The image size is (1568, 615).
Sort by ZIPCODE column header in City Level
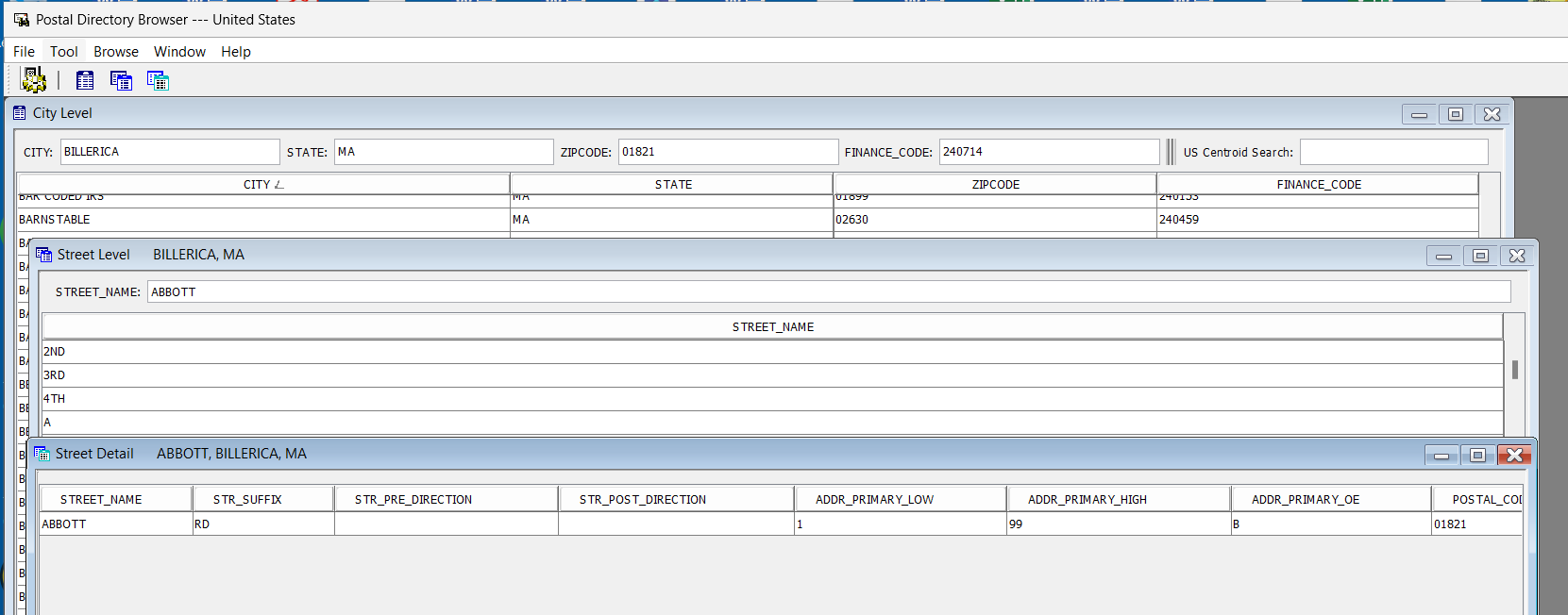[995, 184]
